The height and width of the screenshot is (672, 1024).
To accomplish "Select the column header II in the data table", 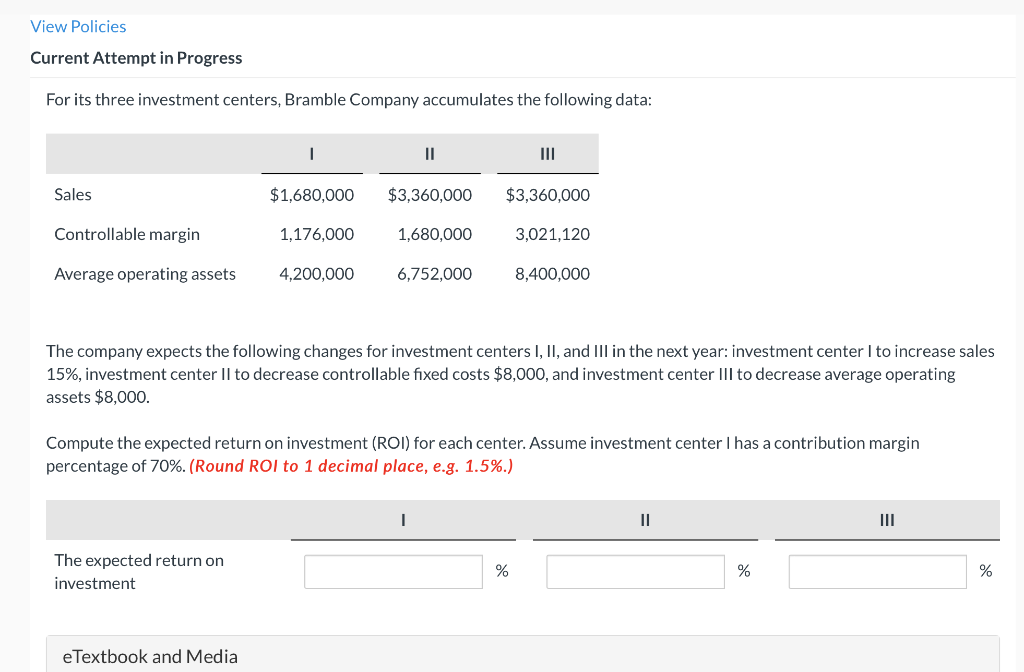I will click(429, 154).
